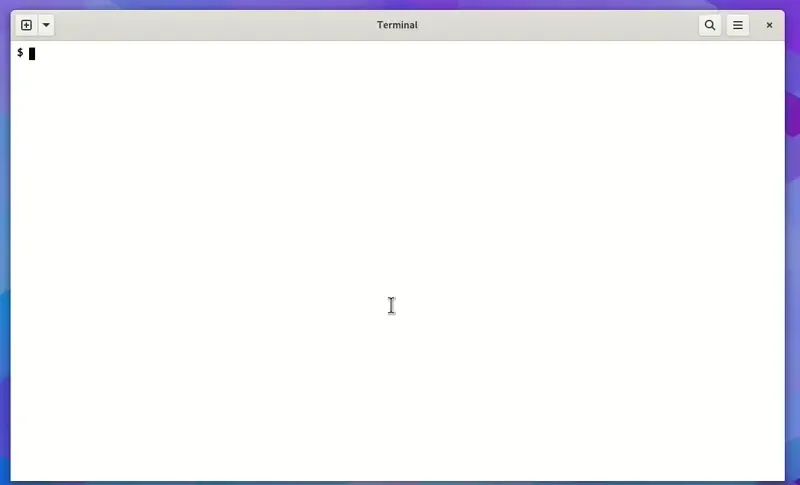Click the Terminal title in header bar
The height and width of the screenshot is (485, 800).
pyautogui.click(x=397, y=25)
